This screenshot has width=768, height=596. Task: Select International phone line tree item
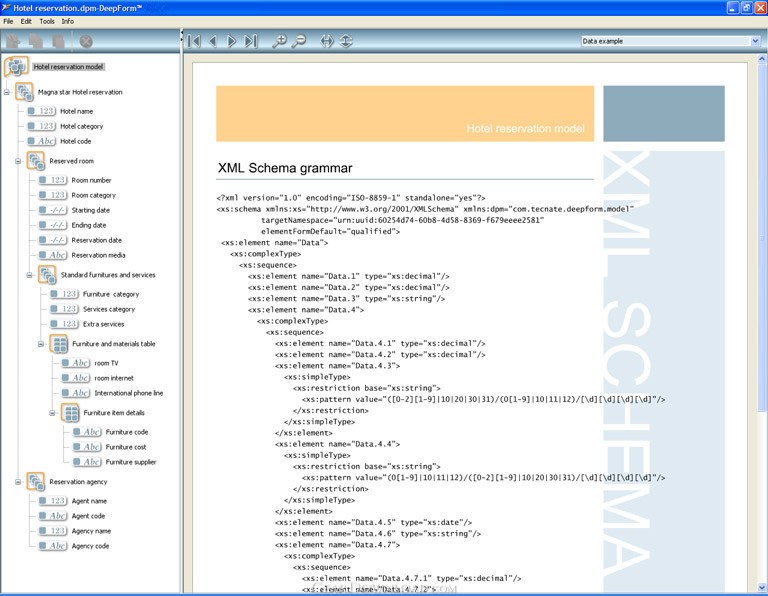pos(129,393)
